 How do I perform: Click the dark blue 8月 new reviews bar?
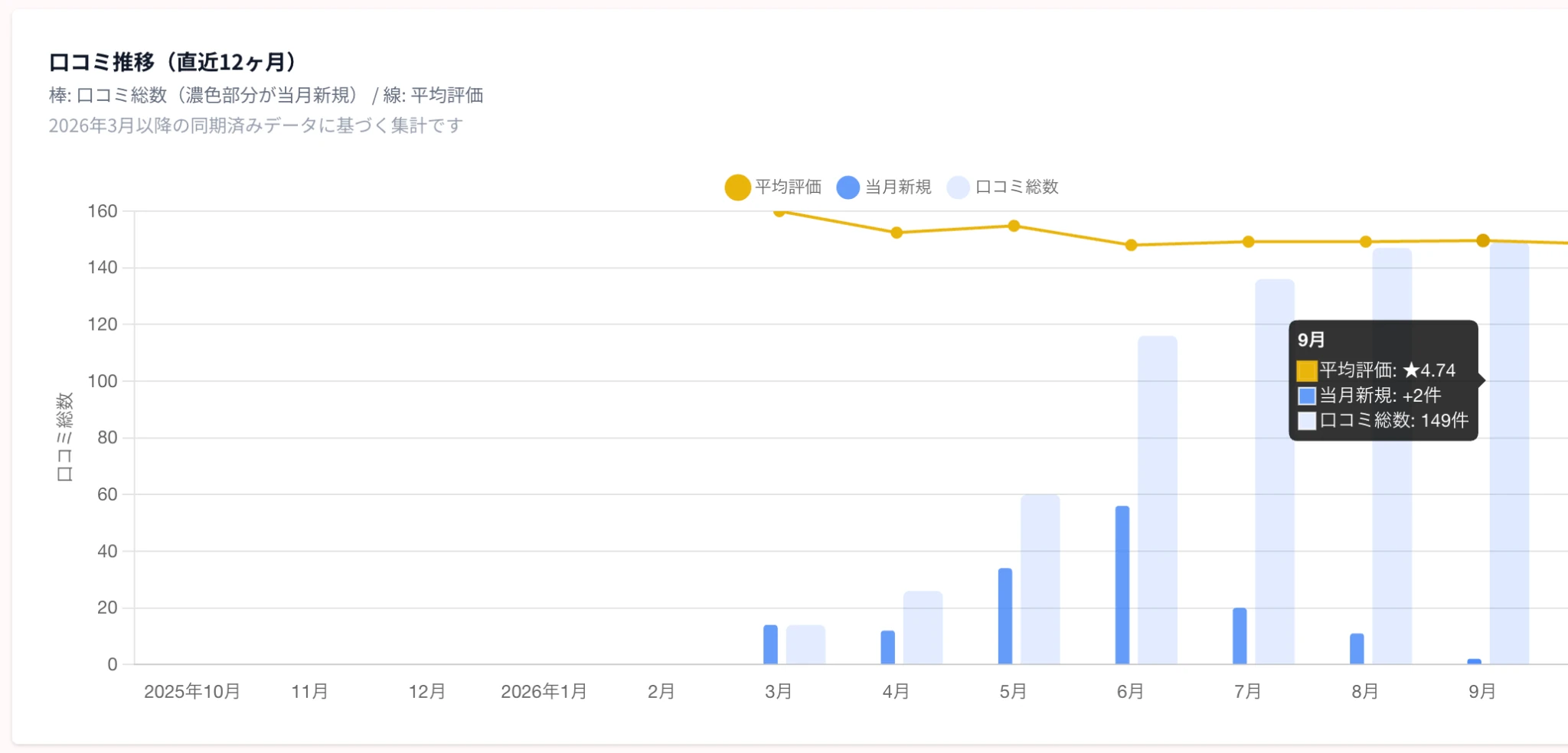1357,649
